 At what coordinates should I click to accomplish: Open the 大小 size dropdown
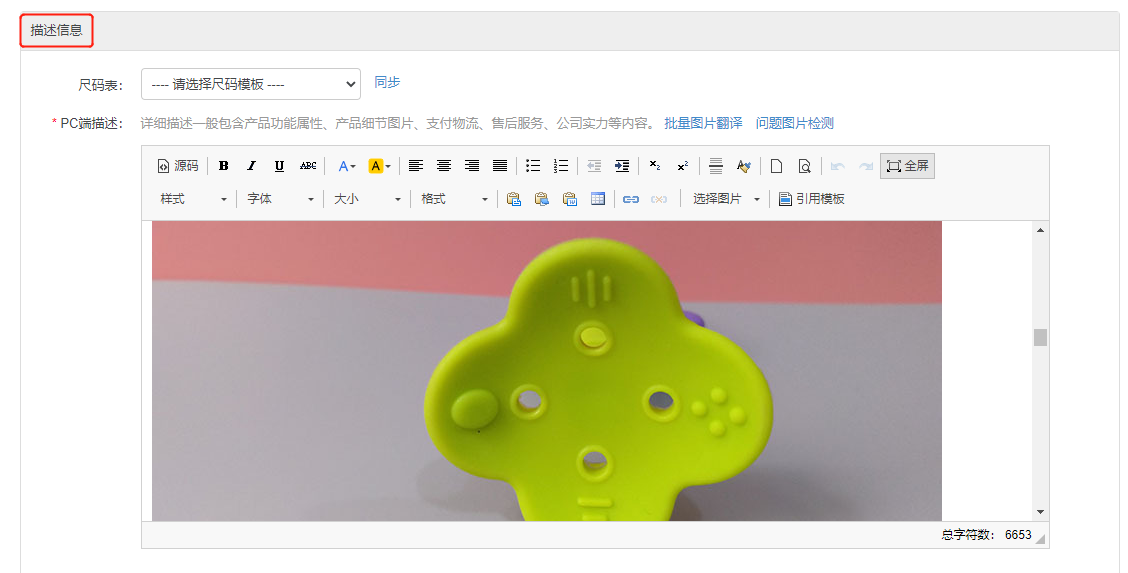click(368, 199)
